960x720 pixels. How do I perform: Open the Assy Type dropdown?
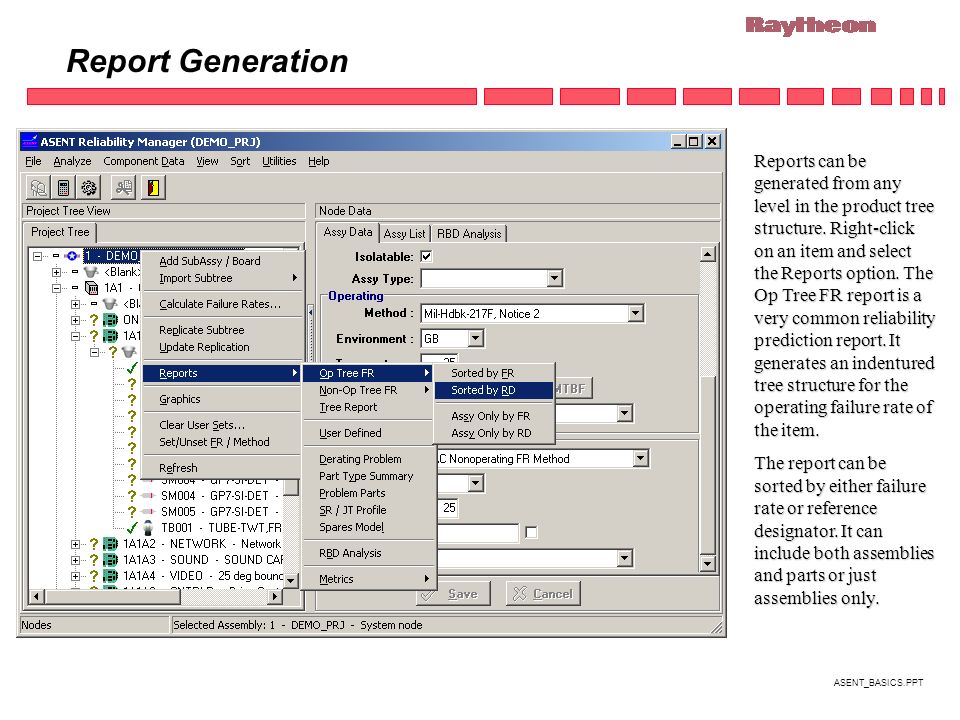click(x=555, y=279)
